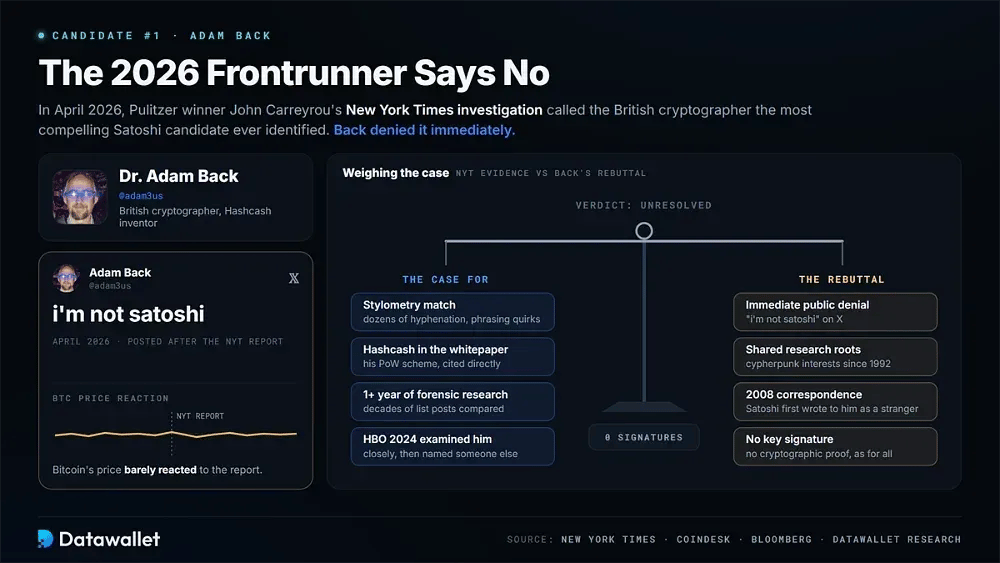Viewport: 1000px width, 563px height.
Task: Click 'APRIL 2026 · POSTED AFTER THE NYT REPORT'
Action: click(168, 342)
